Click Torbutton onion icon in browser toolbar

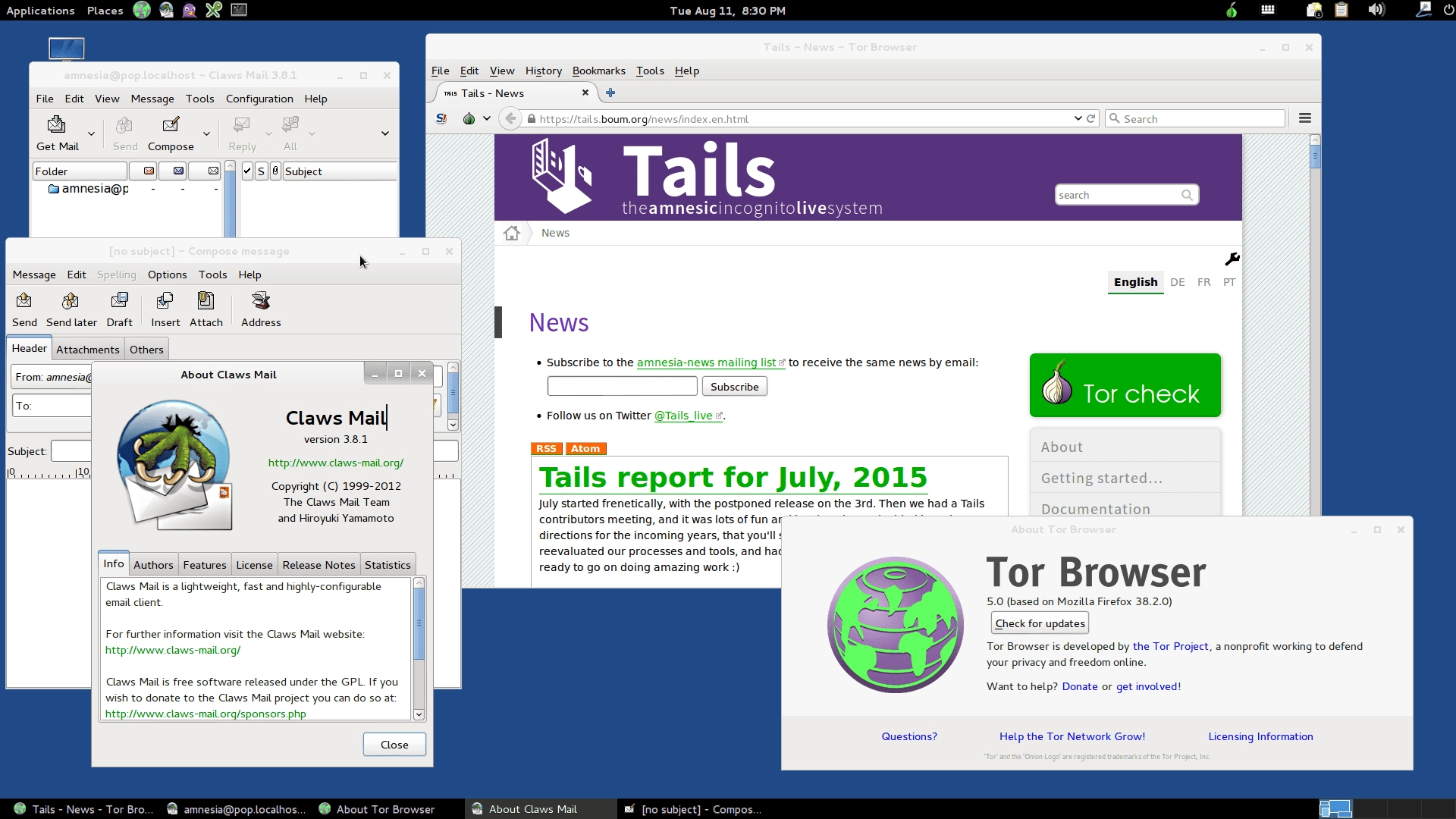469,118
